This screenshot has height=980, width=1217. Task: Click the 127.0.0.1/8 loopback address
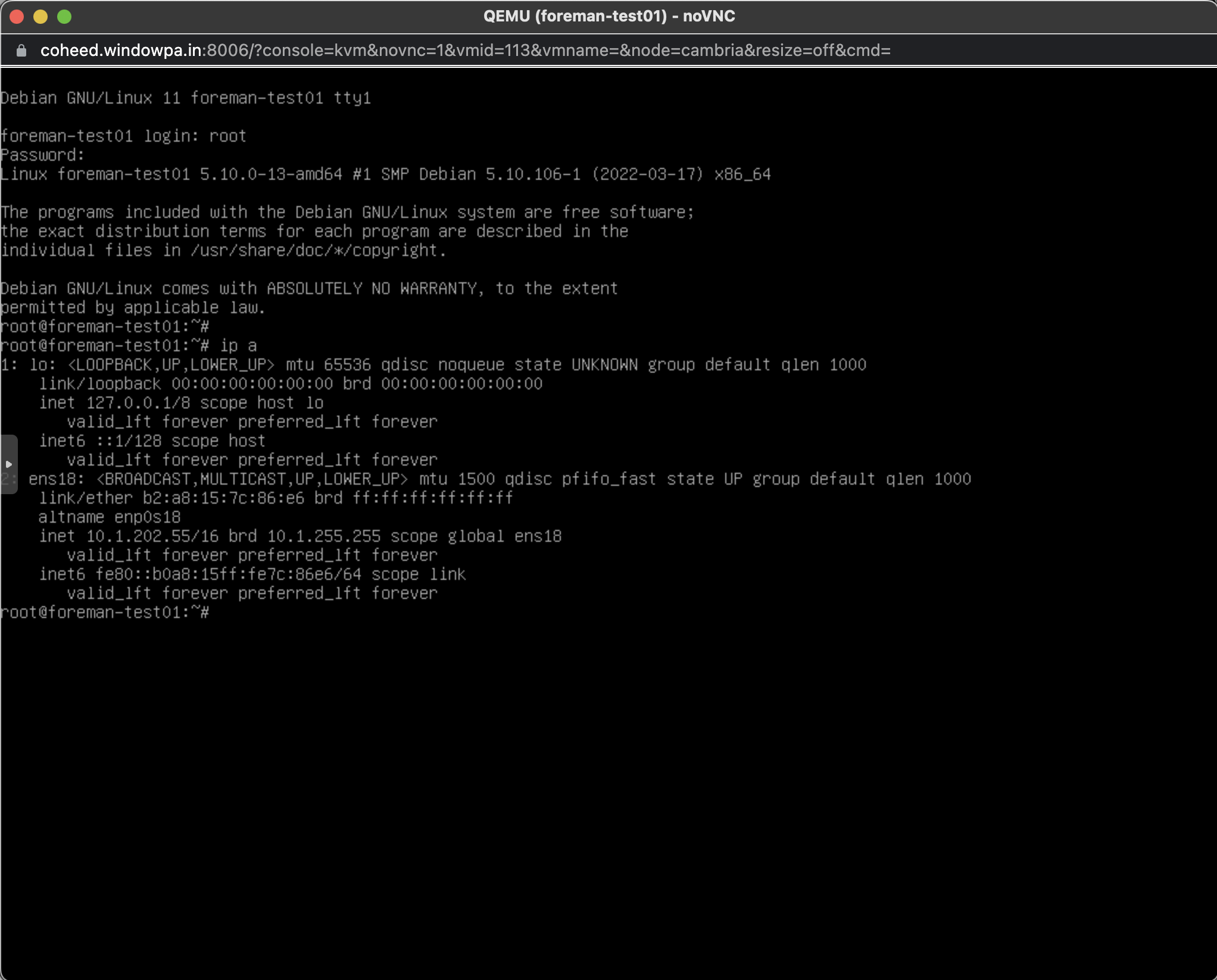click(x=138, y=402)
